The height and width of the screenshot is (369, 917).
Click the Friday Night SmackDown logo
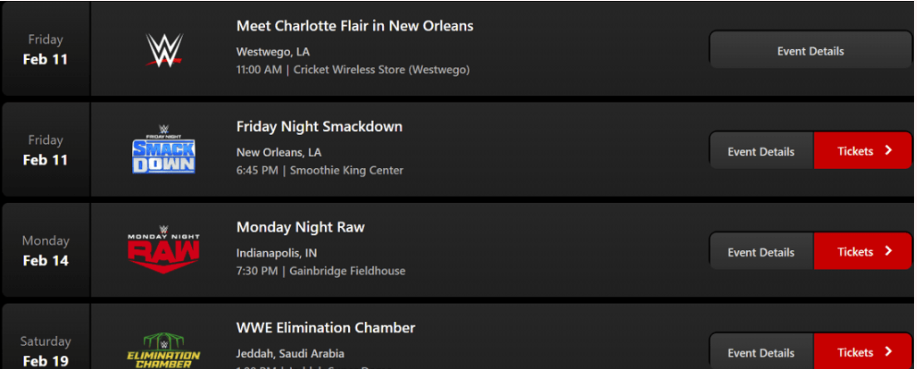[x=164, y=150]
